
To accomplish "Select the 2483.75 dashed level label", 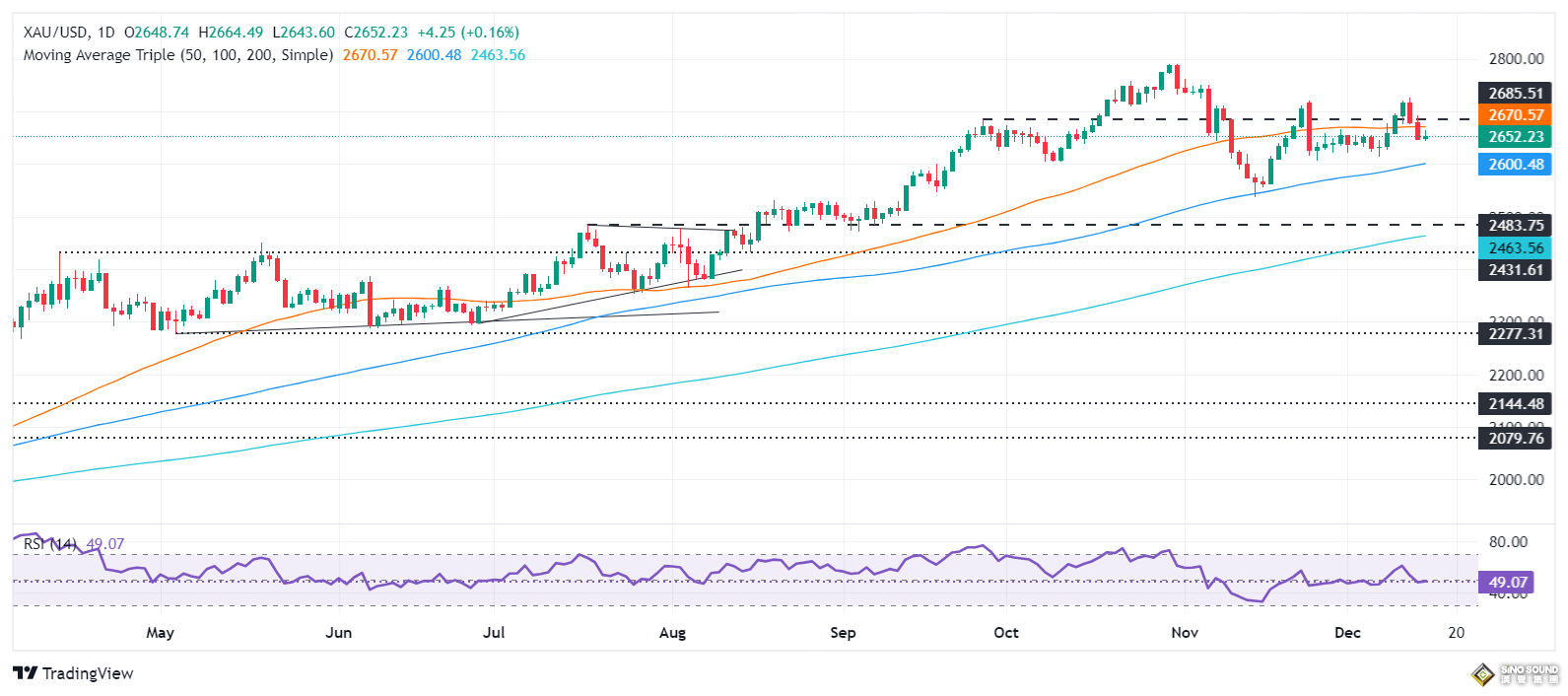I will tap(1515, 226).
